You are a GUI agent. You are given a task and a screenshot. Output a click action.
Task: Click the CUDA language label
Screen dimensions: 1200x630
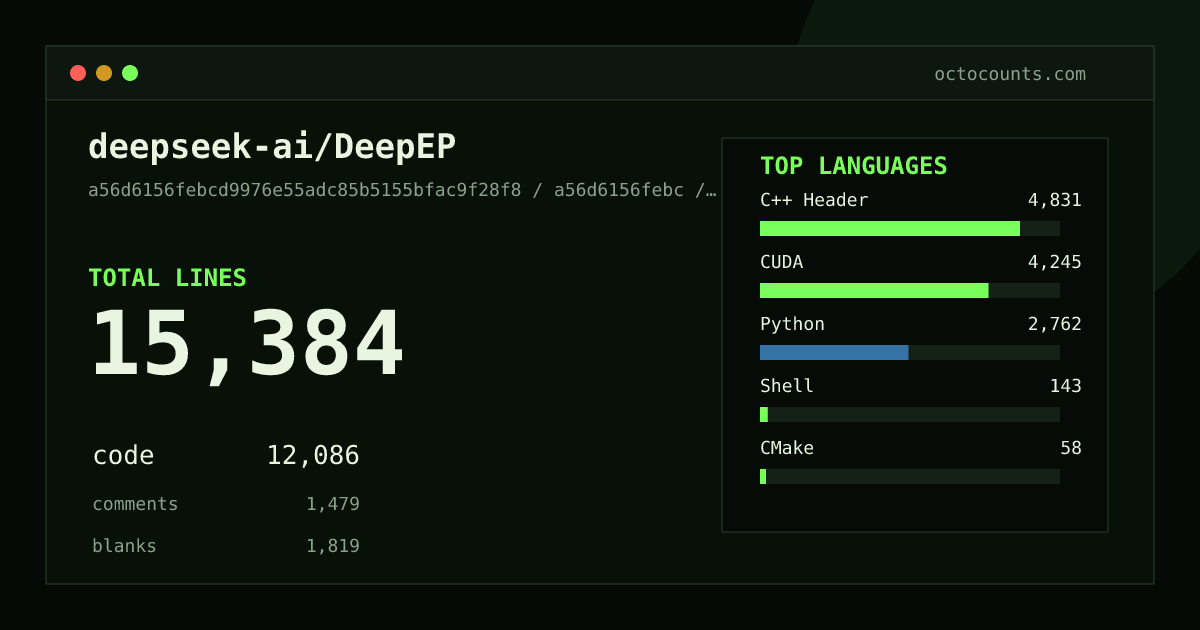pyautogui.click(x=781, y=262)
